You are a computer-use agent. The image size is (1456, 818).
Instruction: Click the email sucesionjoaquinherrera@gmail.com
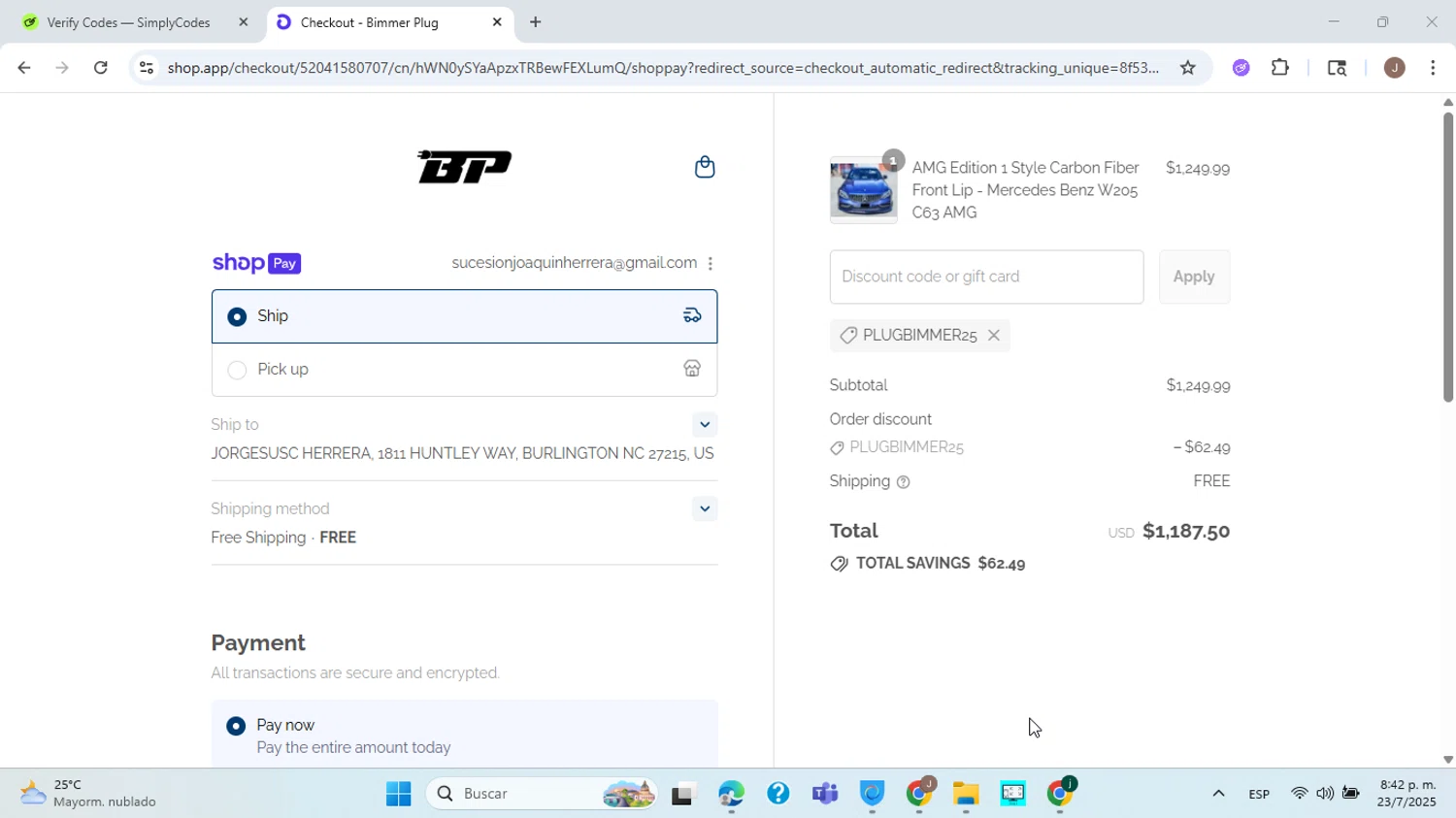(574, 263)
